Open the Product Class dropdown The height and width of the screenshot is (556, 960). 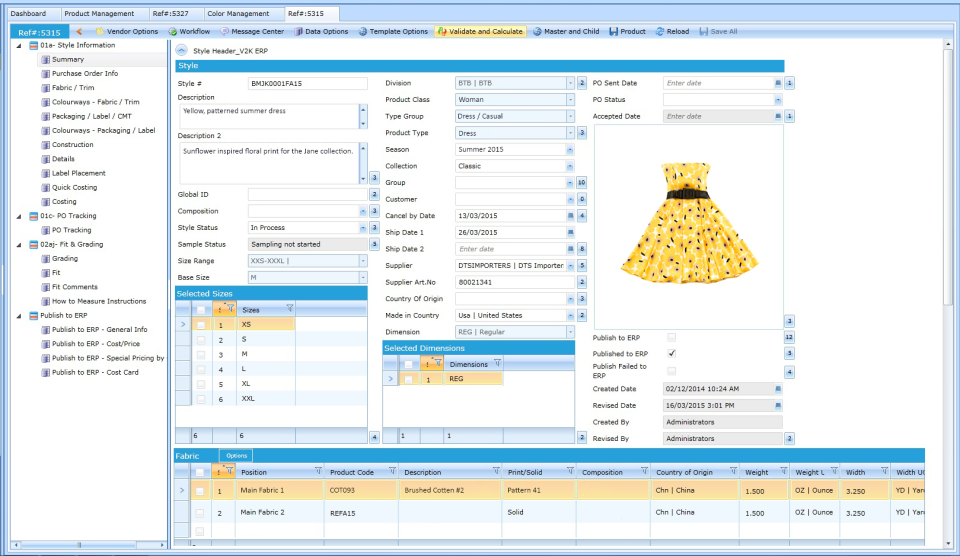570,99
